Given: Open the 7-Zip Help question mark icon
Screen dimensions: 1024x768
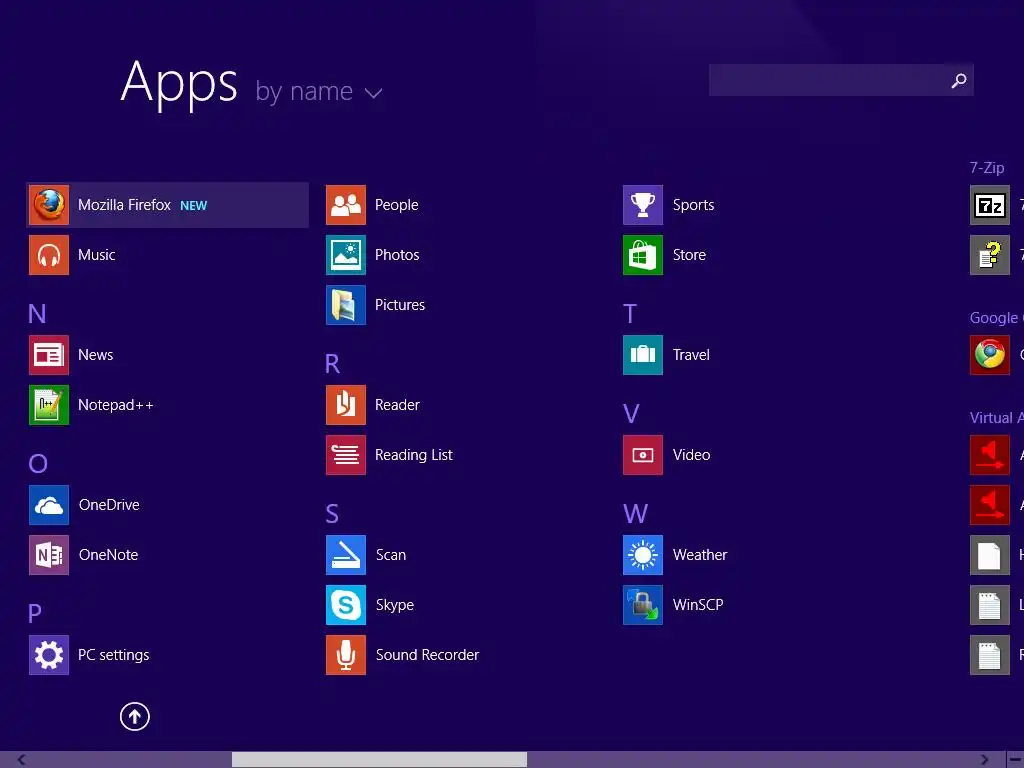Looking at the screenshot, I should point(990,255).
